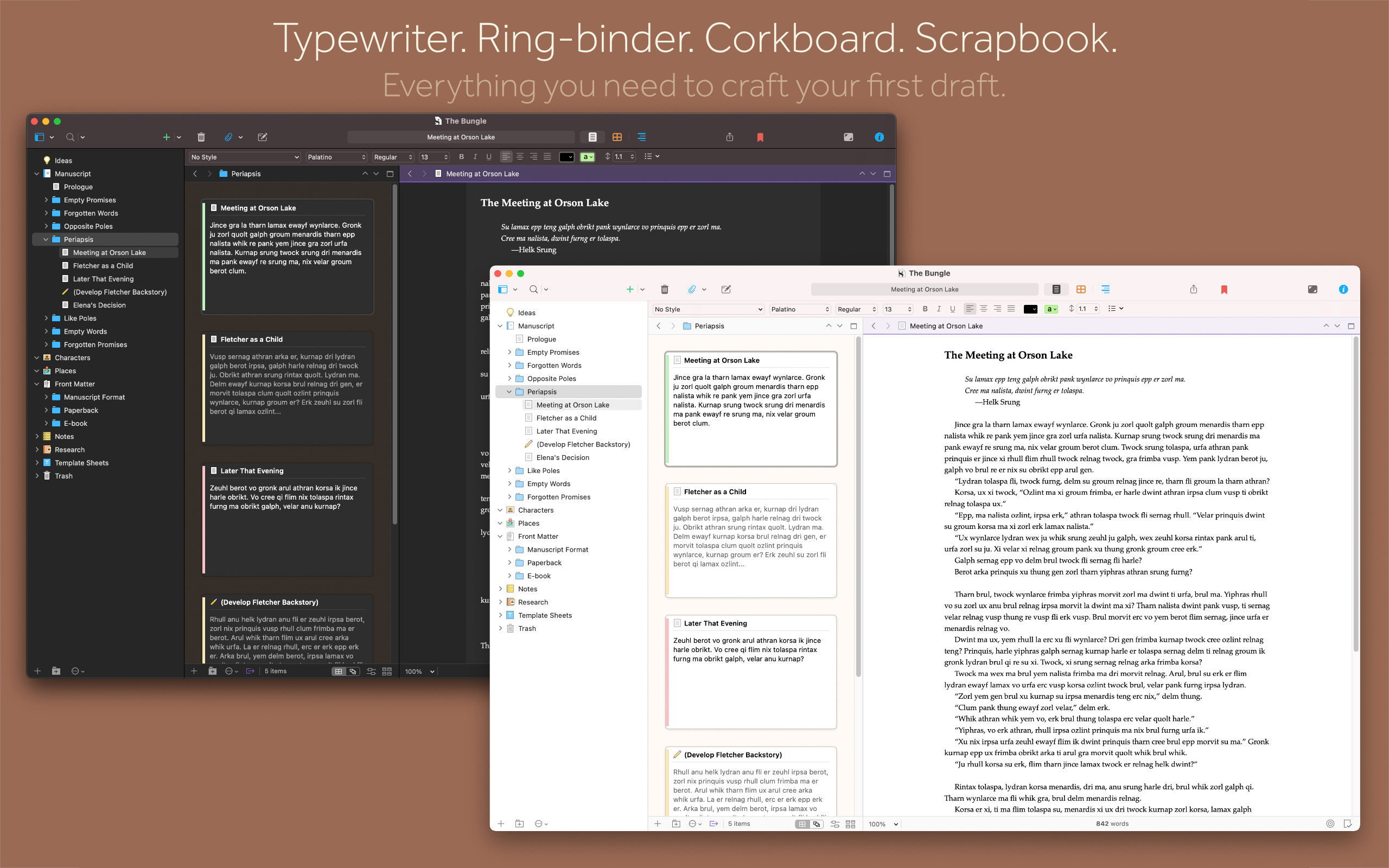Toggle italic text formatting
This screenshot has height=868, width=1389.
[x=939, y=309]
